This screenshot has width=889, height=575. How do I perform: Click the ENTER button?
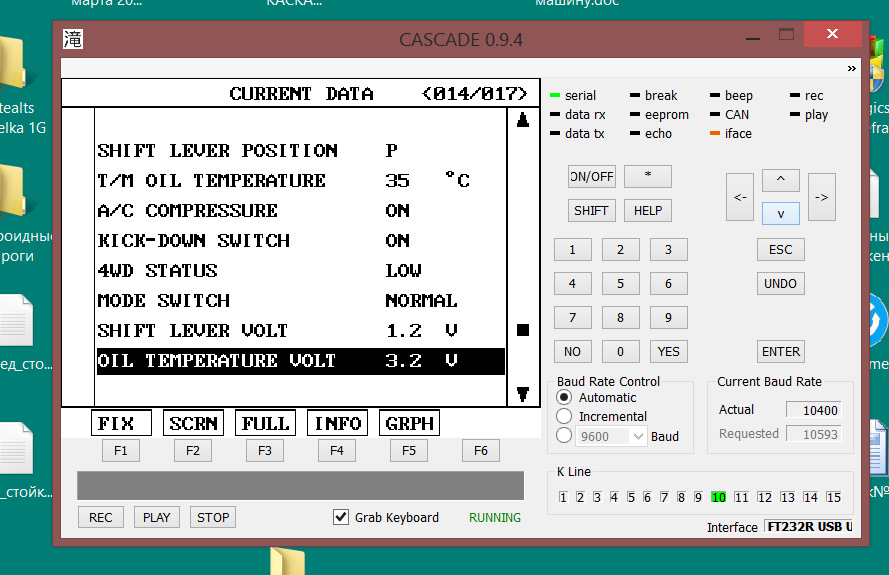click(781, 352)
